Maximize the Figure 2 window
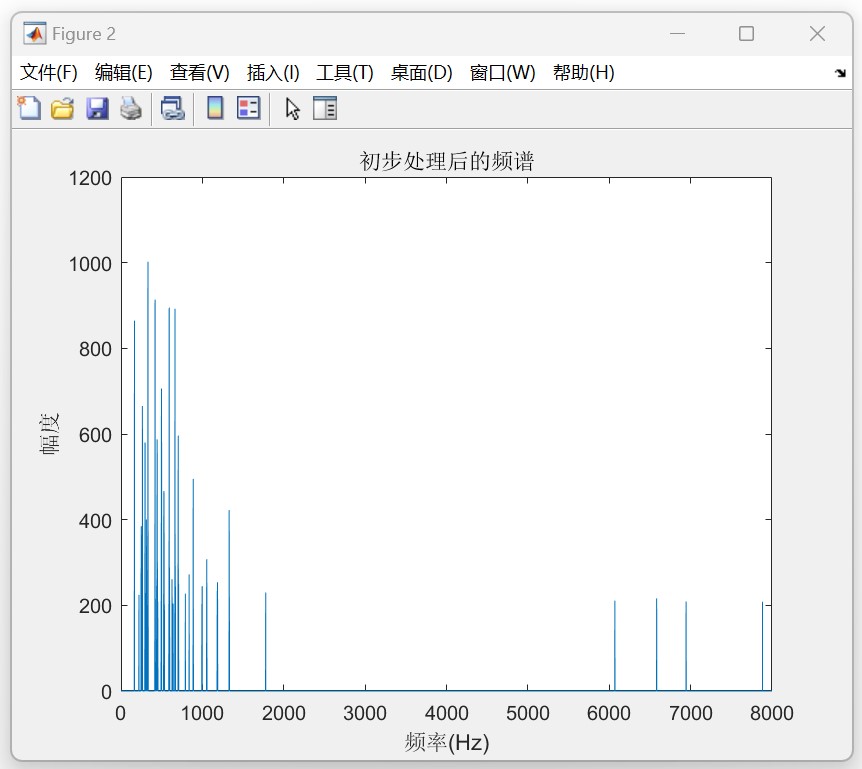 [746, 34]
